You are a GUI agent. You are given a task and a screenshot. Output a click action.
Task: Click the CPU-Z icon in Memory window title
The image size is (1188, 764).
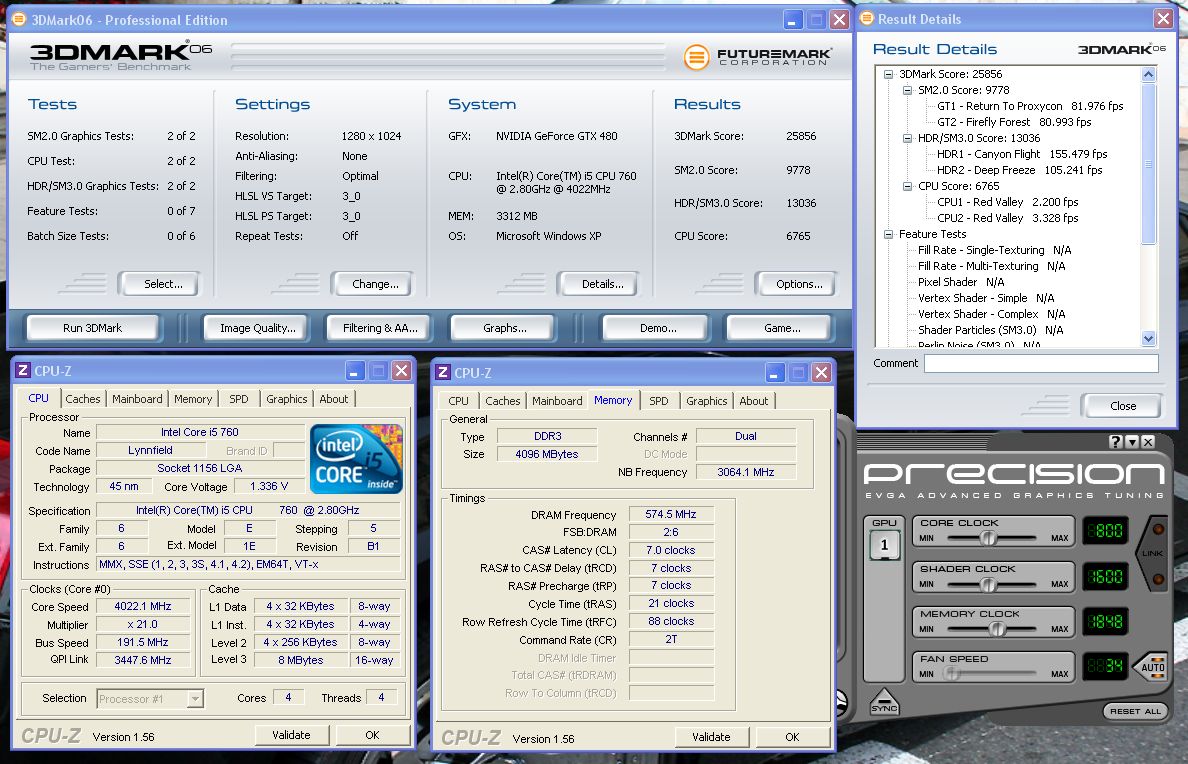point(443,372)
